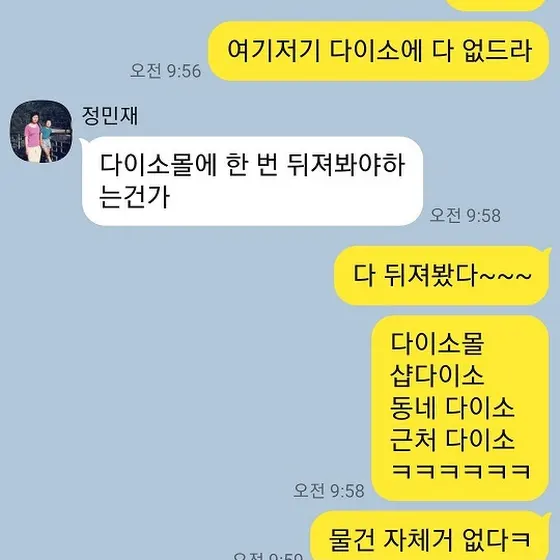Image resolution: width=560 pixels, height=560 pixels.
Task: Click the cut-off 오전 9:59 timestamp
Action: click(268, 556)
